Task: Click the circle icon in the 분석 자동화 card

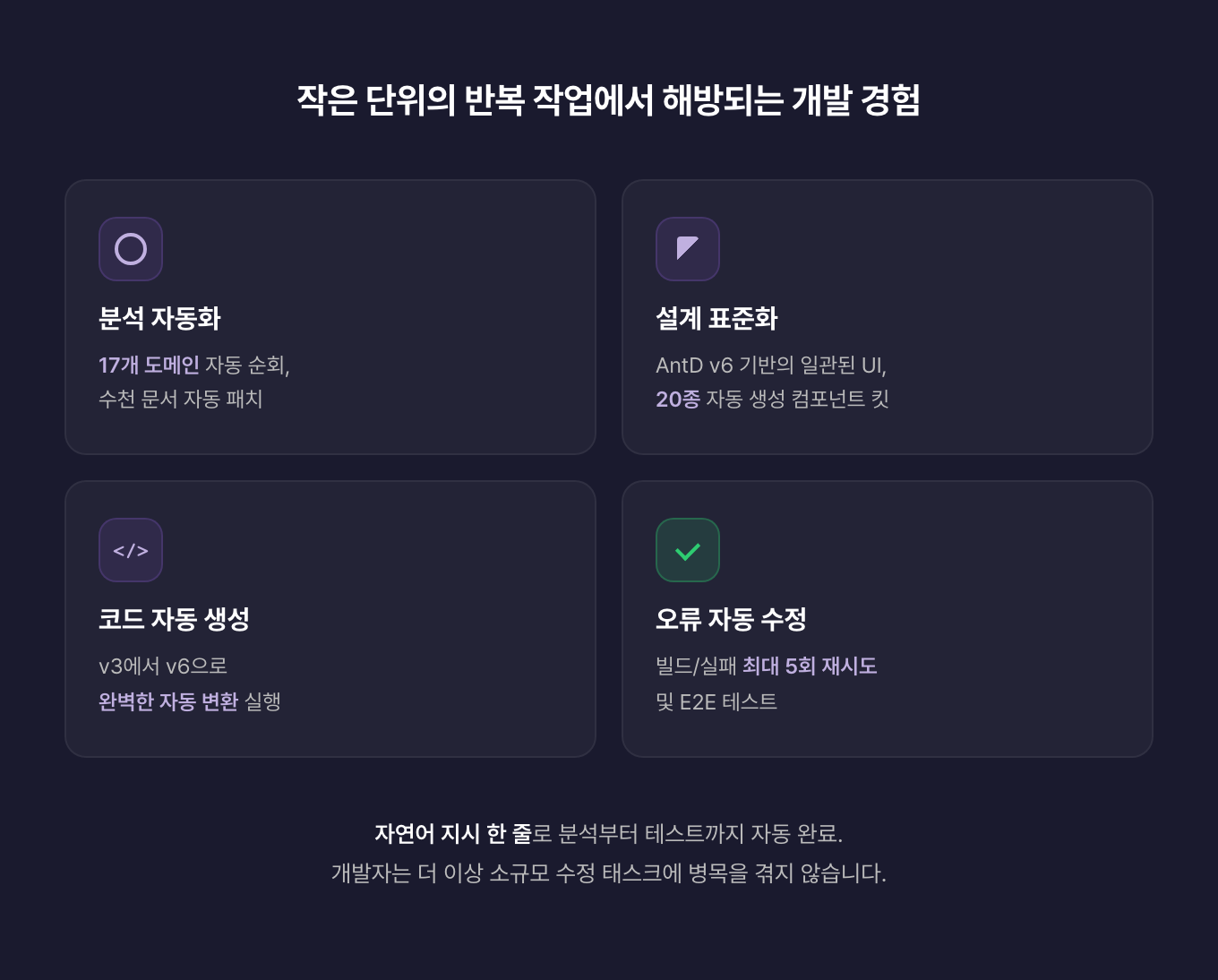Action: click(131, 249)
